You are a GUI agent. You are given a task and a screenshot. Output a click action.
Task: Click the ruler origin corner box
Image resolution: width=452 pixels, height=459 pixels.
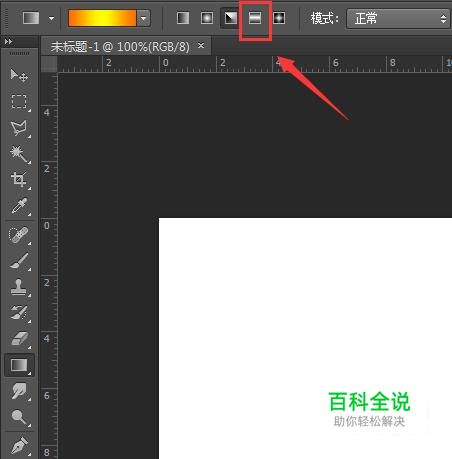pyautogui.click(x=49, y=64)
